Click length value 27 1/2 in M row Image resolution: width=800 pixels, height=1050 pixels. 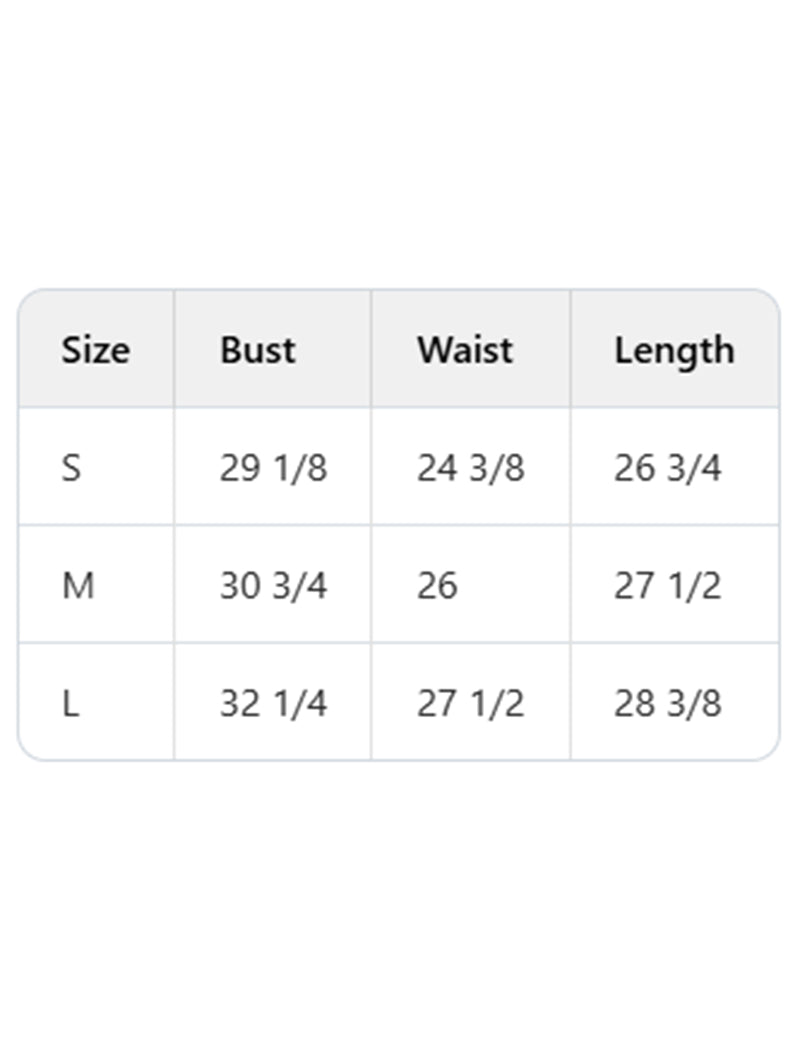click(667, 585)
